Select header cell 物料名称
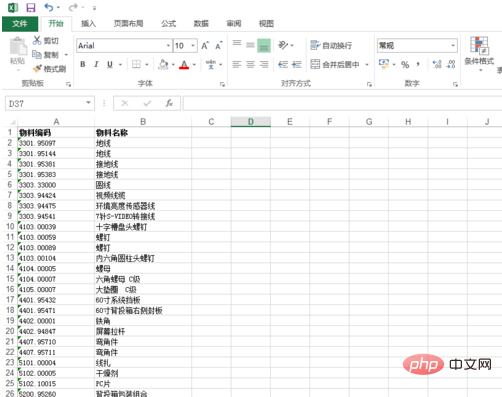Screen dimensions: 502x397 tap(143, 133)
